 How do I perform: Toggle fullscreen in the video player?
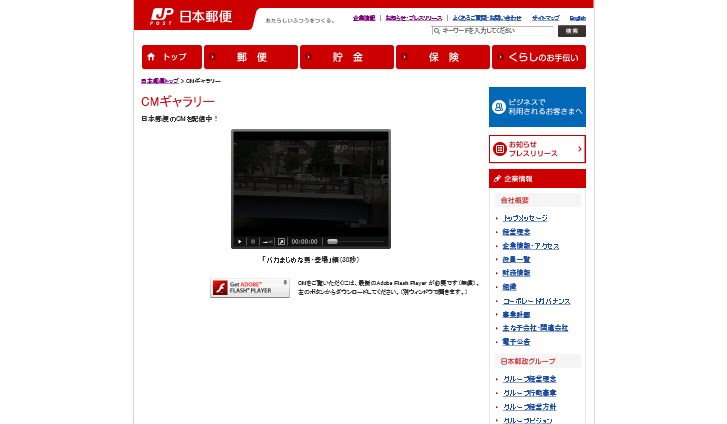(x=281, y=242)
